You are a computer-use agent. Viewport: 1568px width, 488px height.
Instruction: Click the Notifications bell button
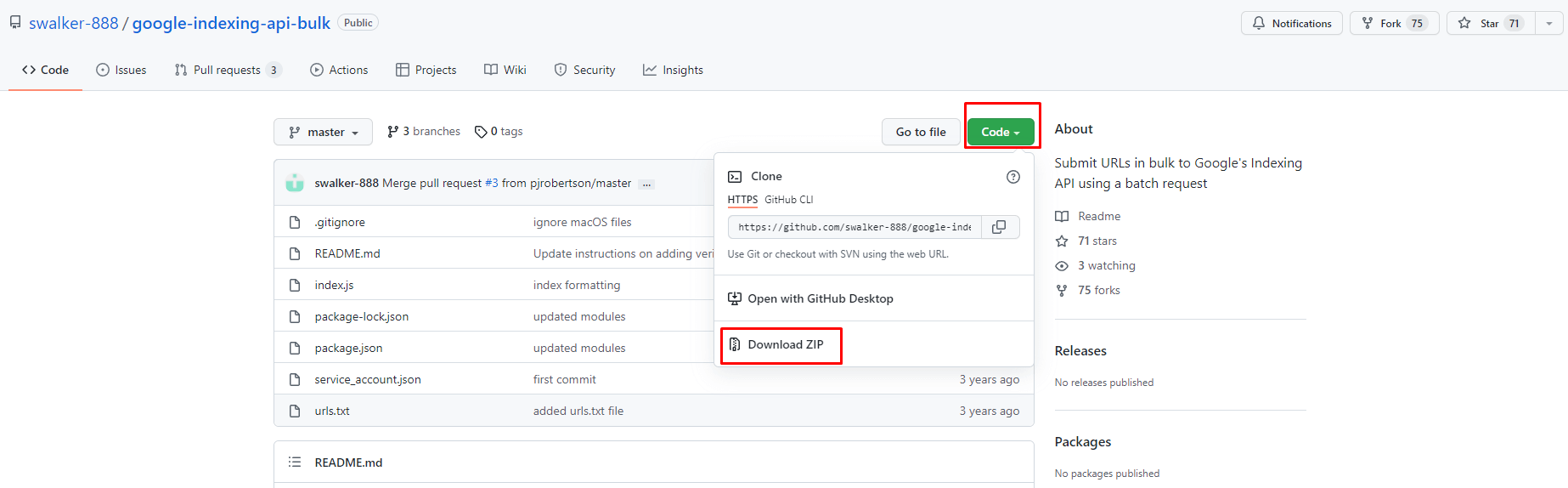tap(1291, 23)
